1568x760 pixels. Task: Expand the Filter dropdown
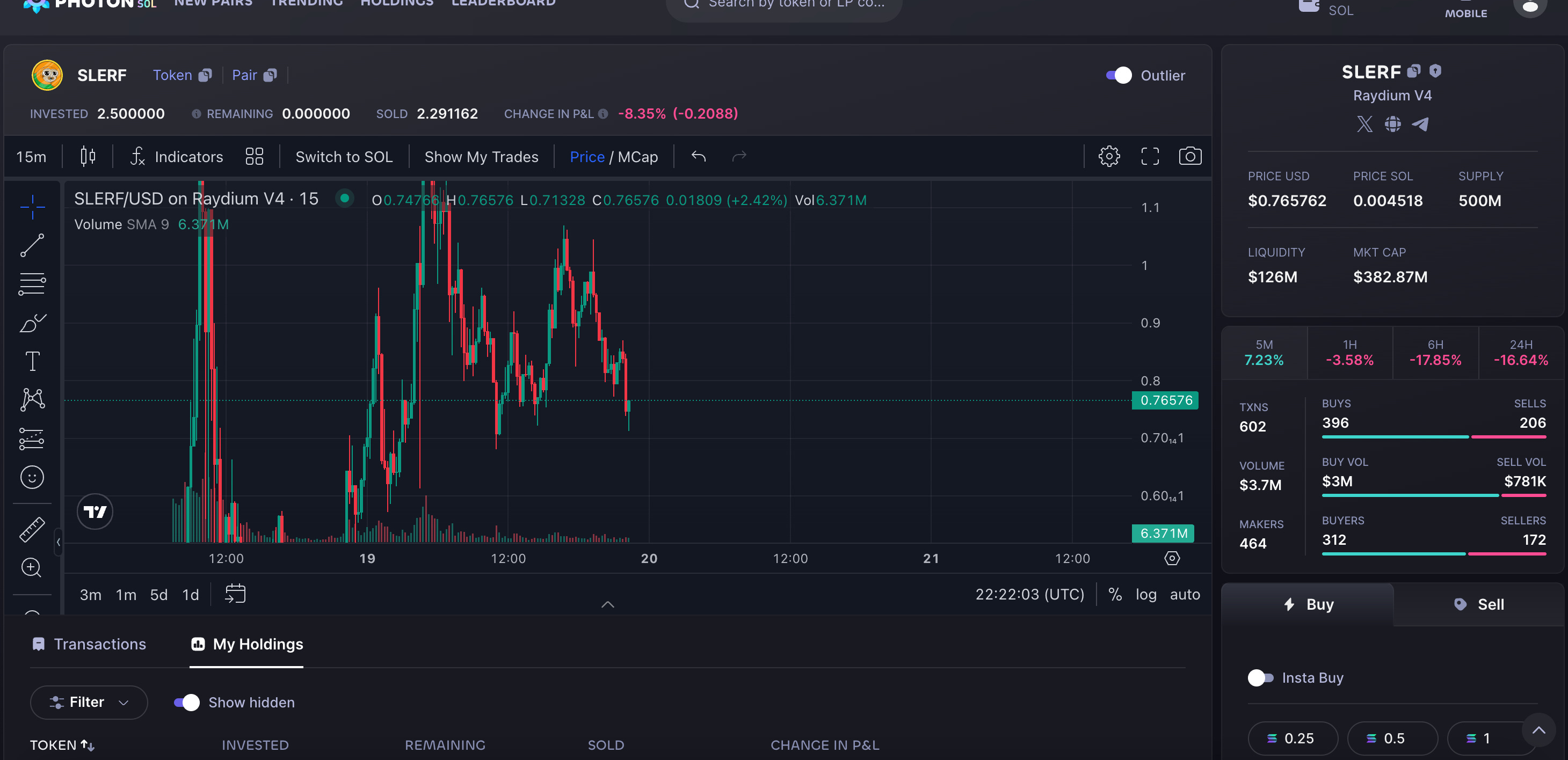[x=89, y=702]
